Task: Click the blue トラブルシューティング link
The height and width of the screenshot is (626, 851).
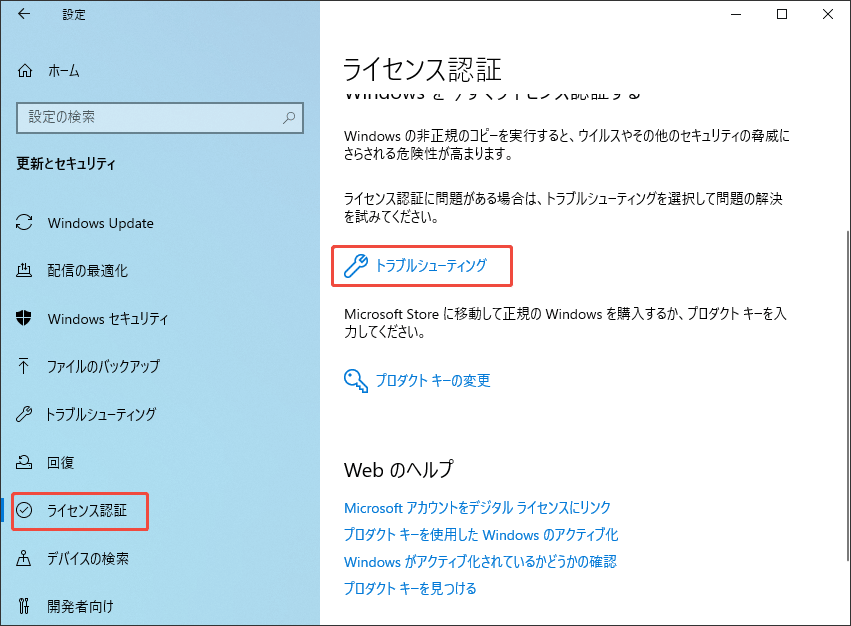Action: [431, 265]
